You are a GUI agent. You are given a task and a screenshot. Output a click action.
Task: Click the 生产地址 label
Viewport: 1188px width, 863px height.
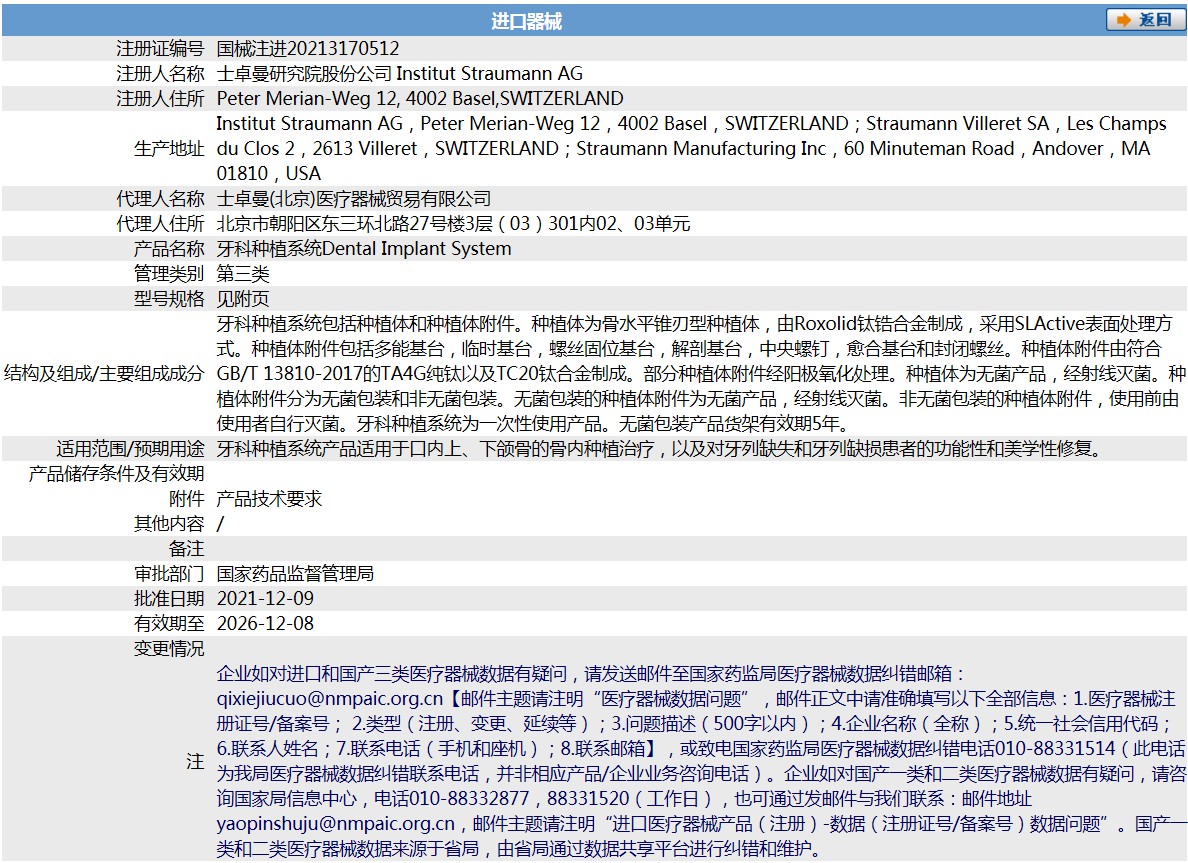pyautogui.click(x=169, y=149)
